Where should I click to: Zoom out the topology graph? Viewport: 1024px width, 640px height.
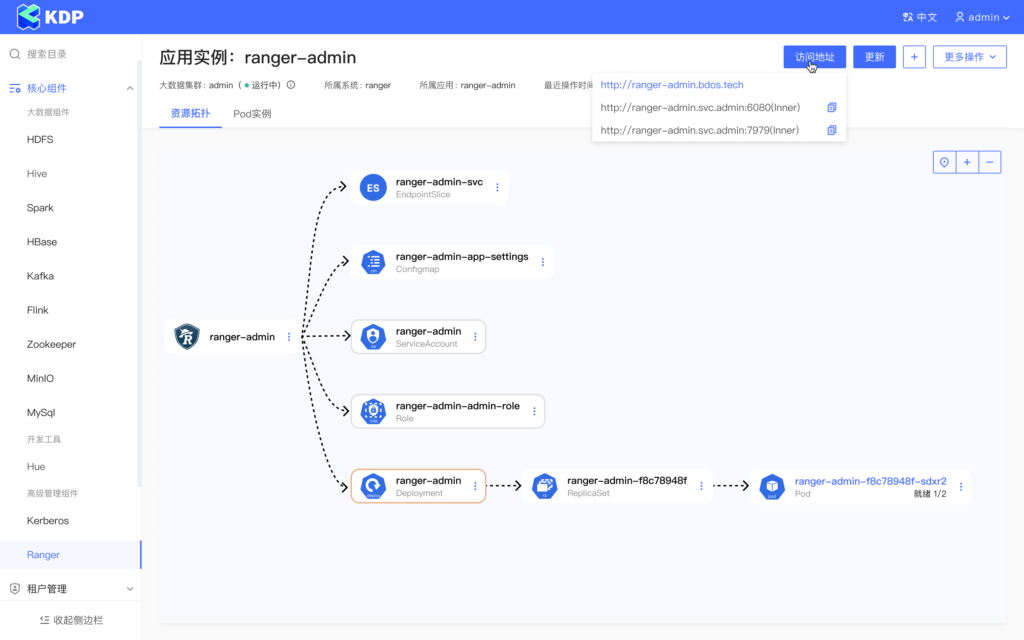[990, 163]
